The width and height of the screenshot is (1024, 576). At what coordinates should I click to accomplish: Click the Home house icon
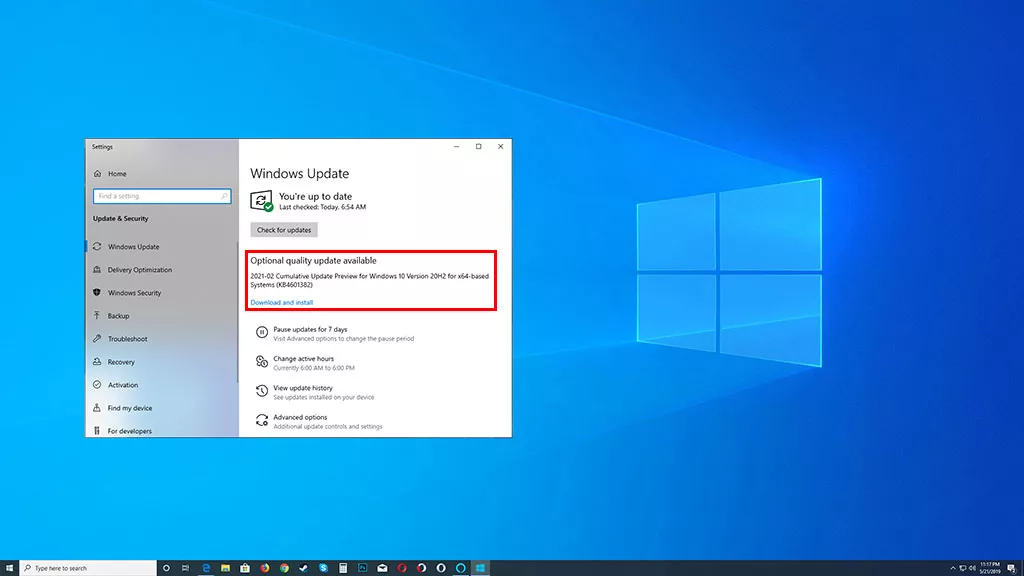pyautogui.click(x=97, y=174)
